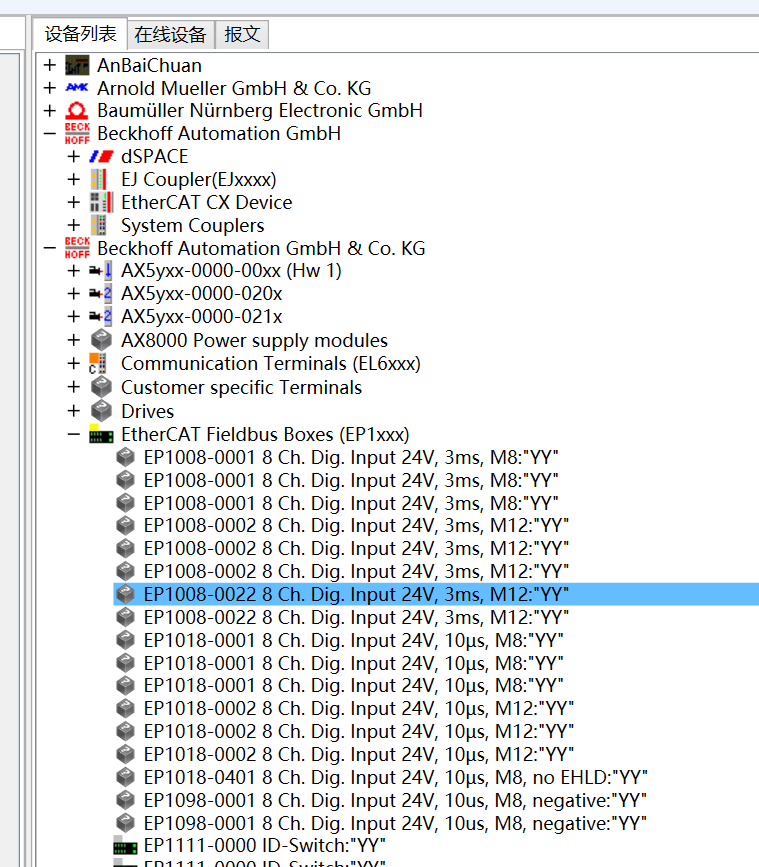Expand the EJ Coupler(EJxxxx) group
Screen dimensions: 759x867
(x=74, y=179)
